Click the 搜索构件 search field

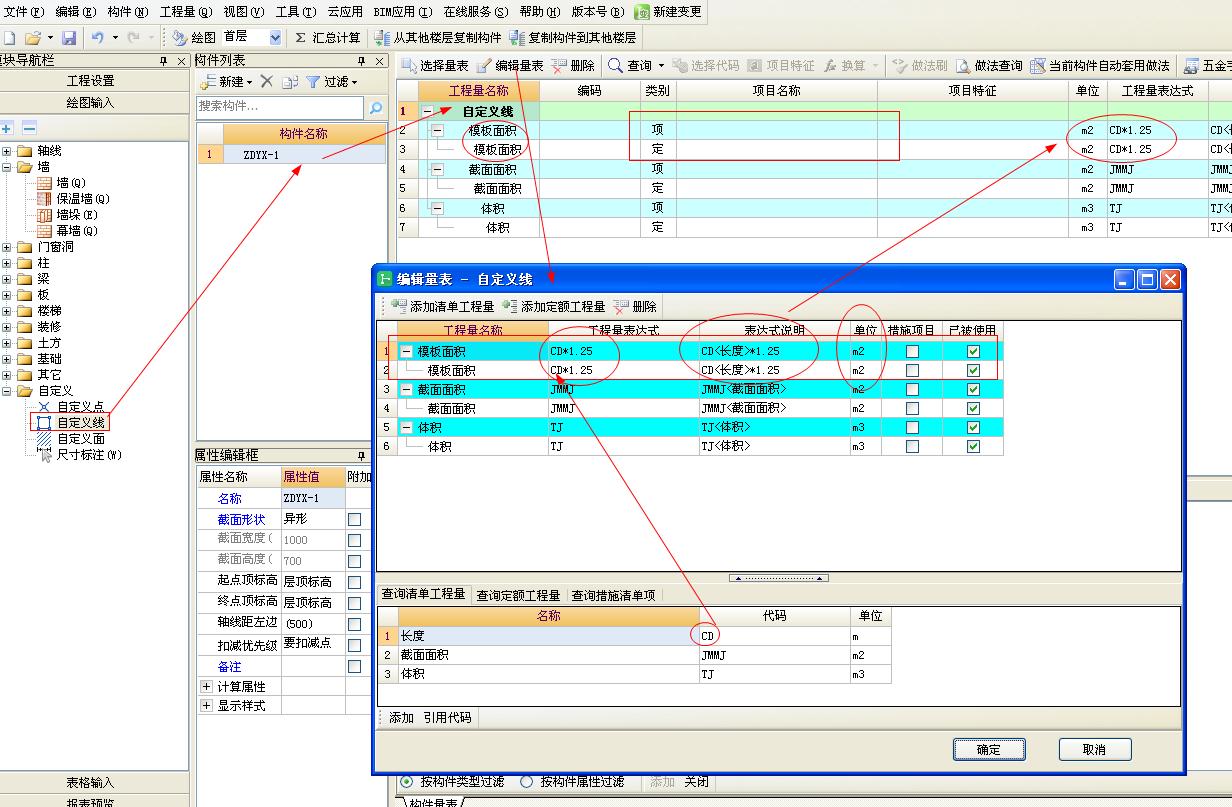[x=281, y=106]
